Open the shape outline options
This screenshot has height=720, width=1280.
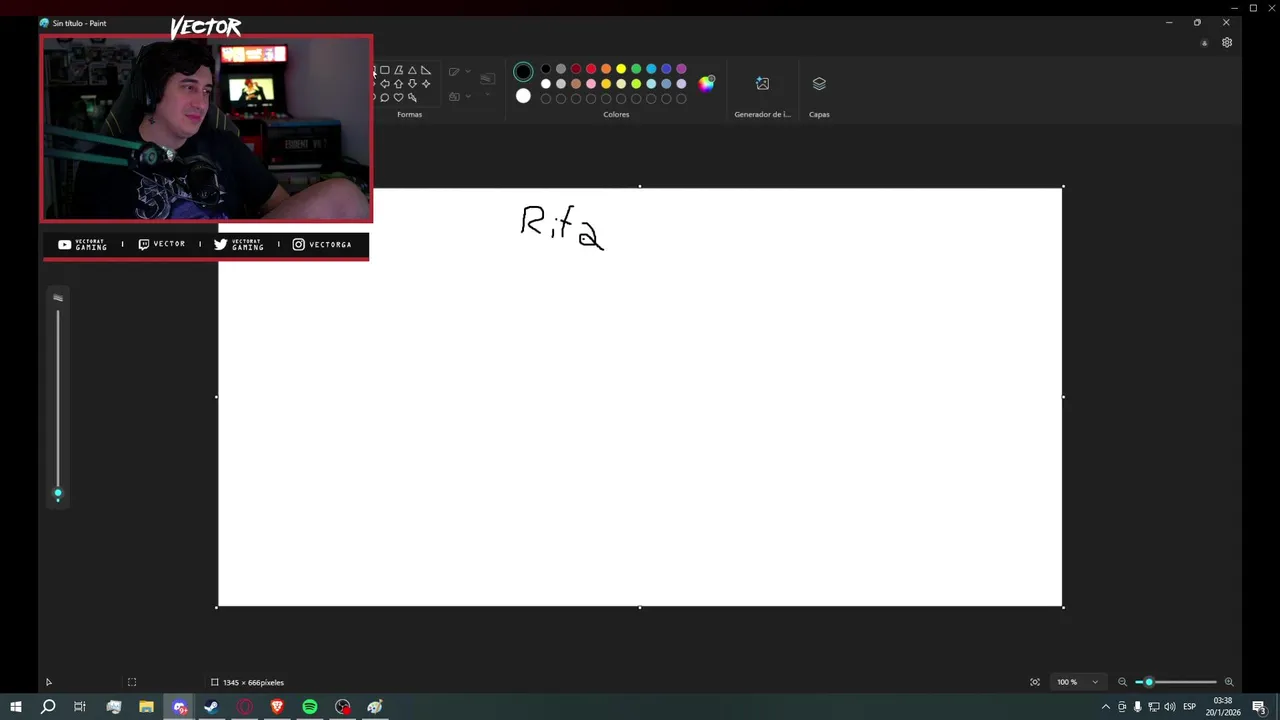click(460, 72)
